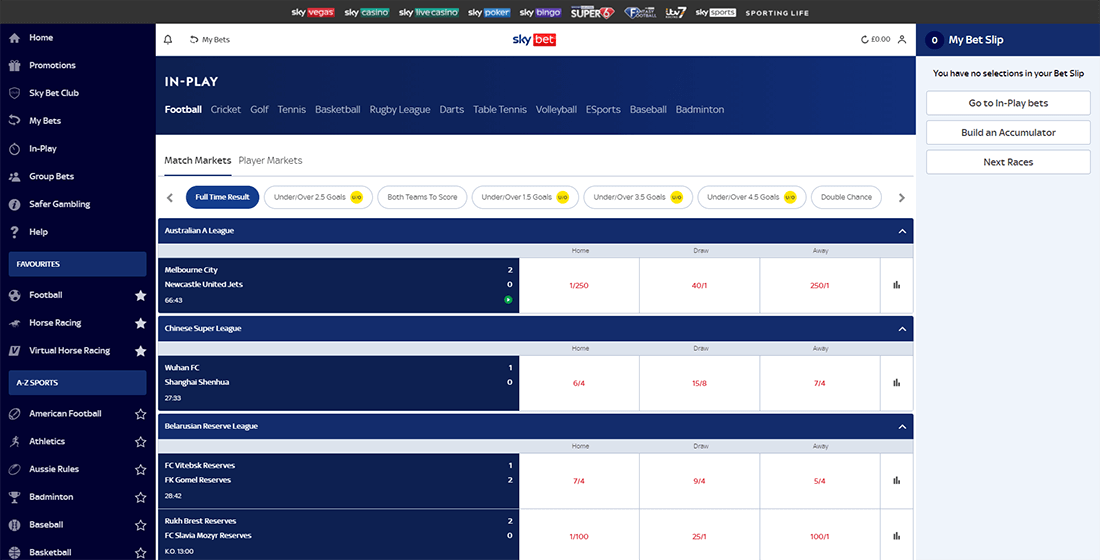This screenshot has height=560, width=1100.
Task: Select the Match Markets tab
Action: [x=198, y=161]
